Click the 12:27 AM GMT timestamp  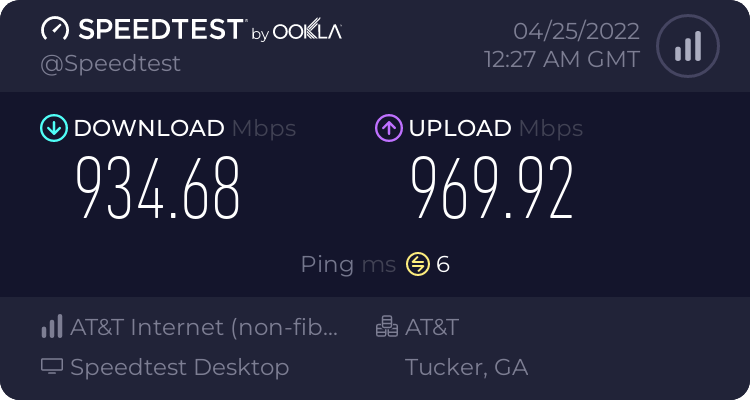coord(562,59)
